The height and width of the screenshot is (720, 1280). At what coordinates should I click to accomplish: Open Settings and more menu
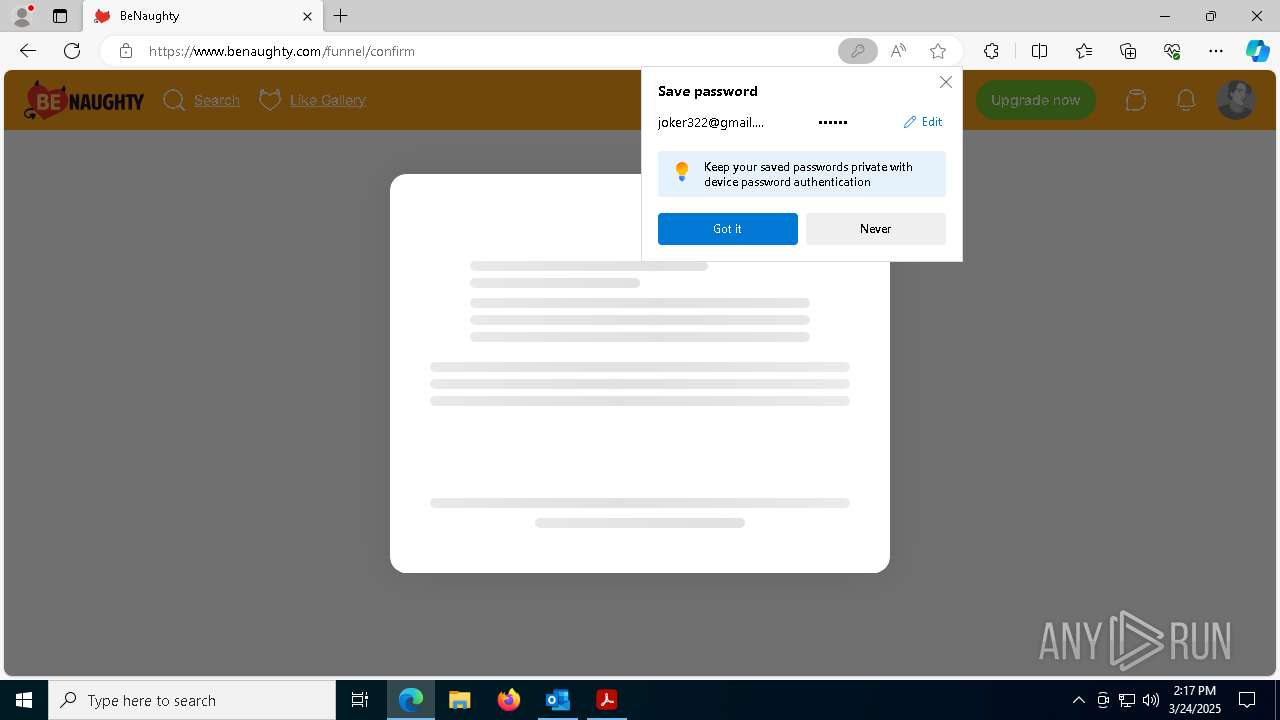[x=1216, y=51]
